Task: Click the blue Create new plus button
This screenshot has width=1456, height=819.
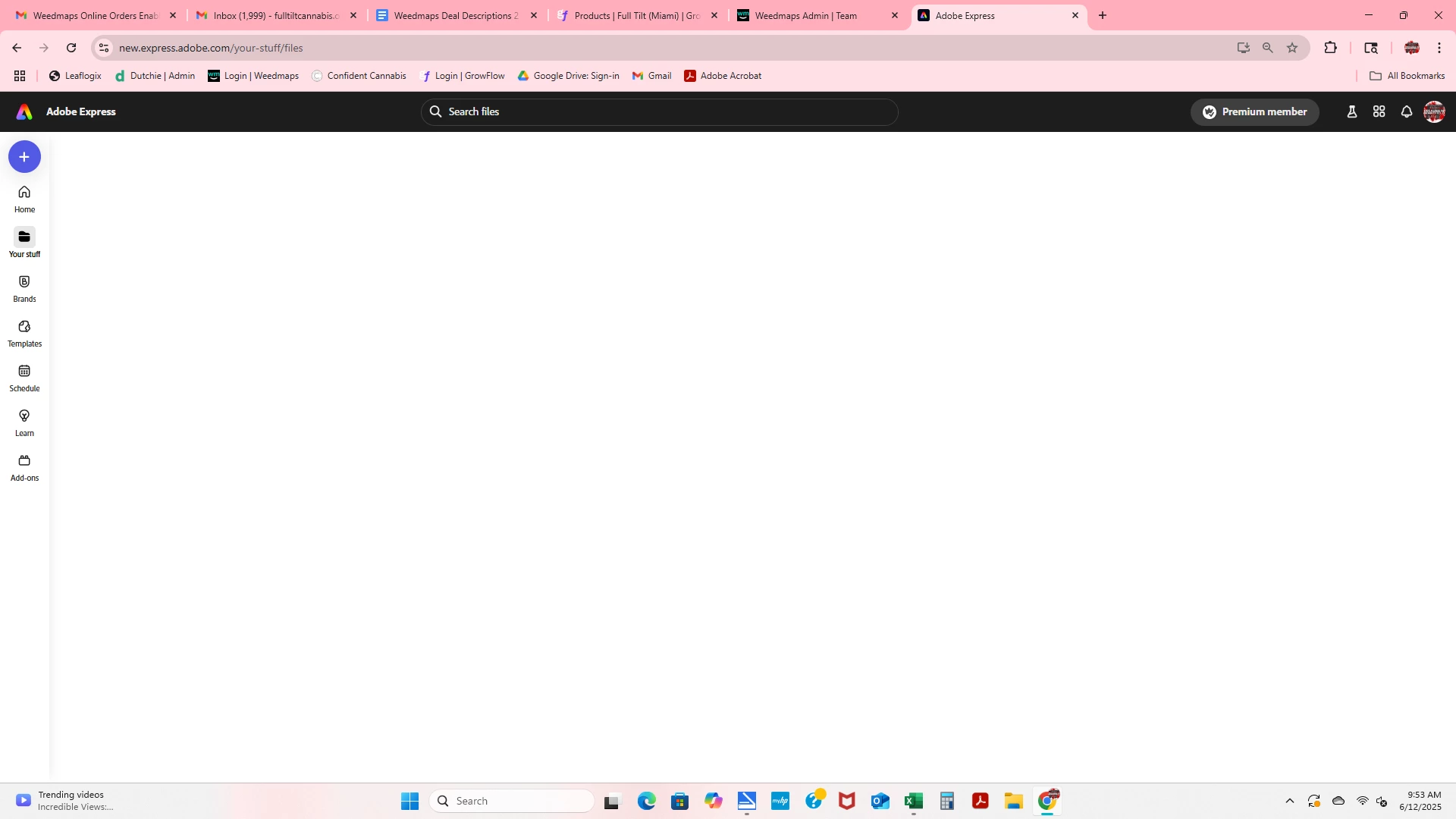Action: (x=24, y=157)
